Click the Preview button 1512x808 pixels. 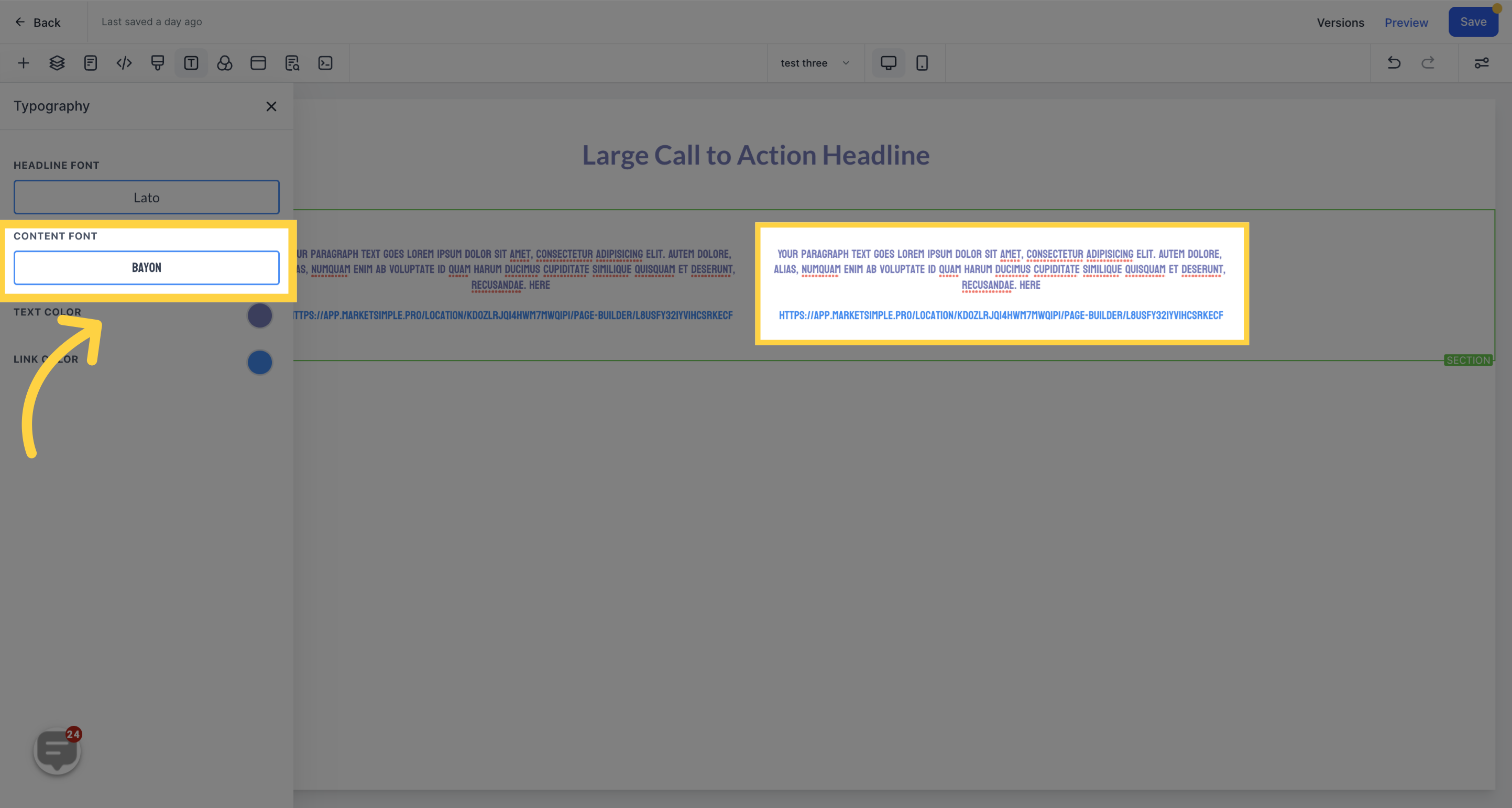click(1407, 22)
